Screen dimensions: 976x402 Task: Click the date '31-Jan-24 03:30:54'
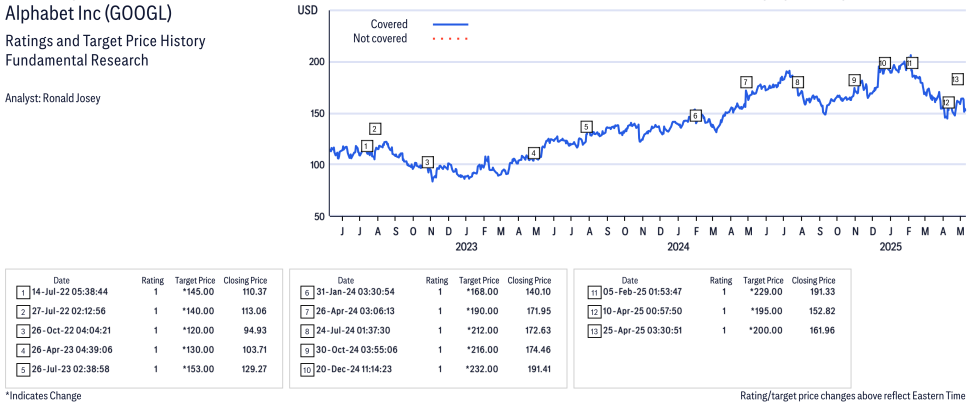(x=355, y=291)
